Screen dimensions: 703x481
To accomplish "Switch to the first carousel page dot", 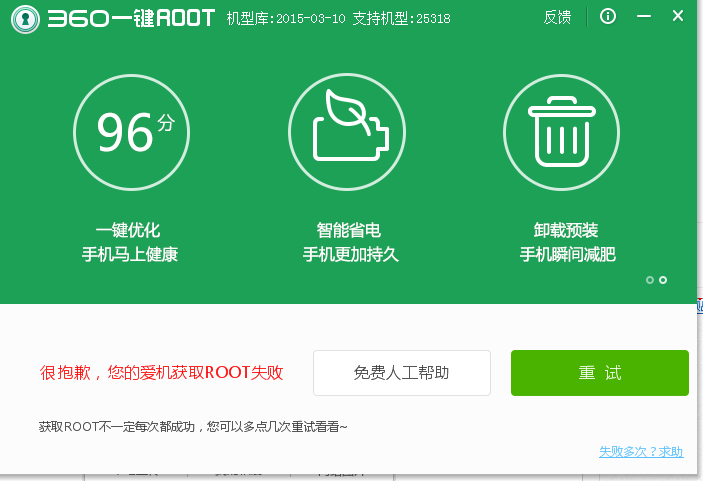I will tap(650, 280).
